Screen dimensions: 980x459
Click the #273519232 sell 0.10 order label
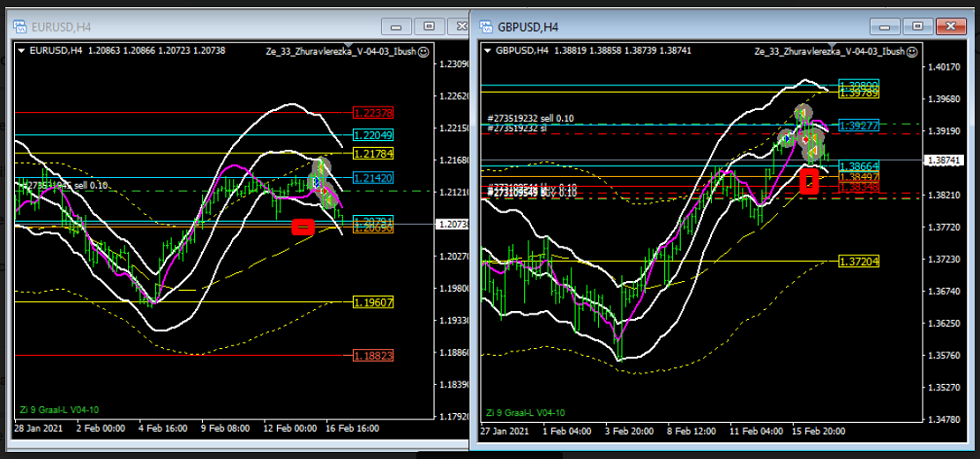point(531,118)
